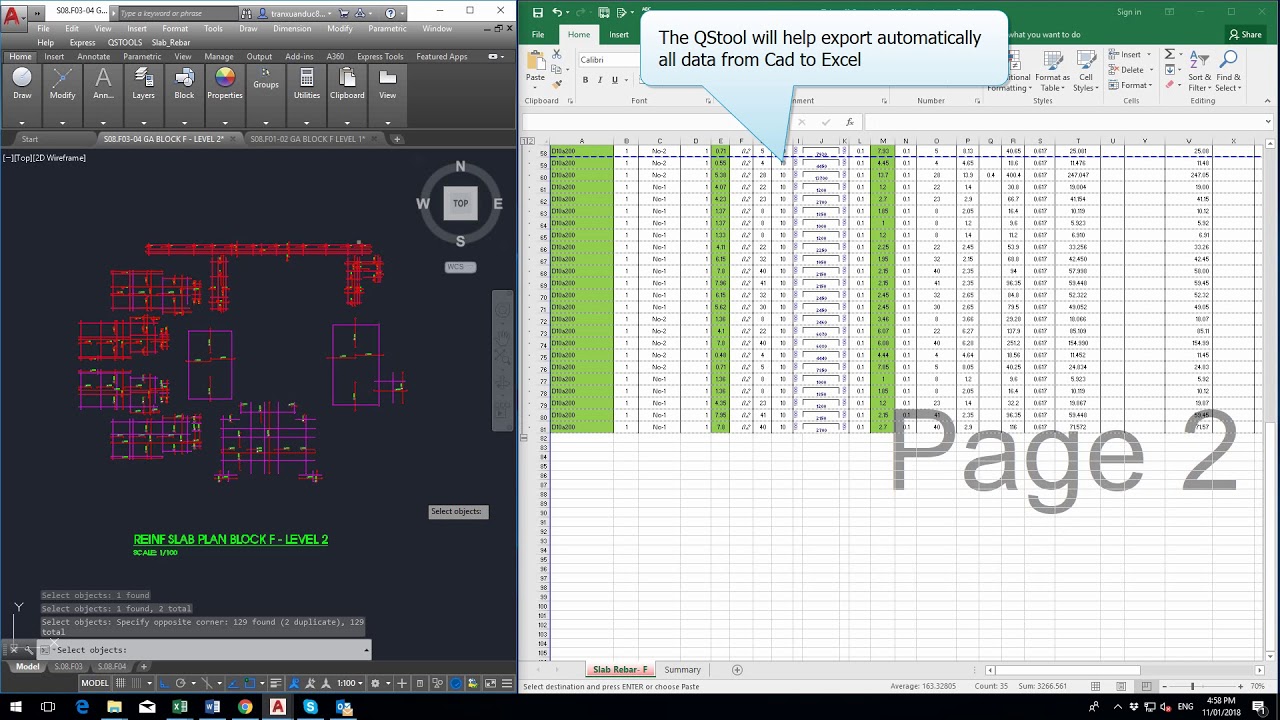Switch to the S.08.F03 layout tab
Screen dimensions: 1280x720
pyautogui.click(x=69, y=667)
